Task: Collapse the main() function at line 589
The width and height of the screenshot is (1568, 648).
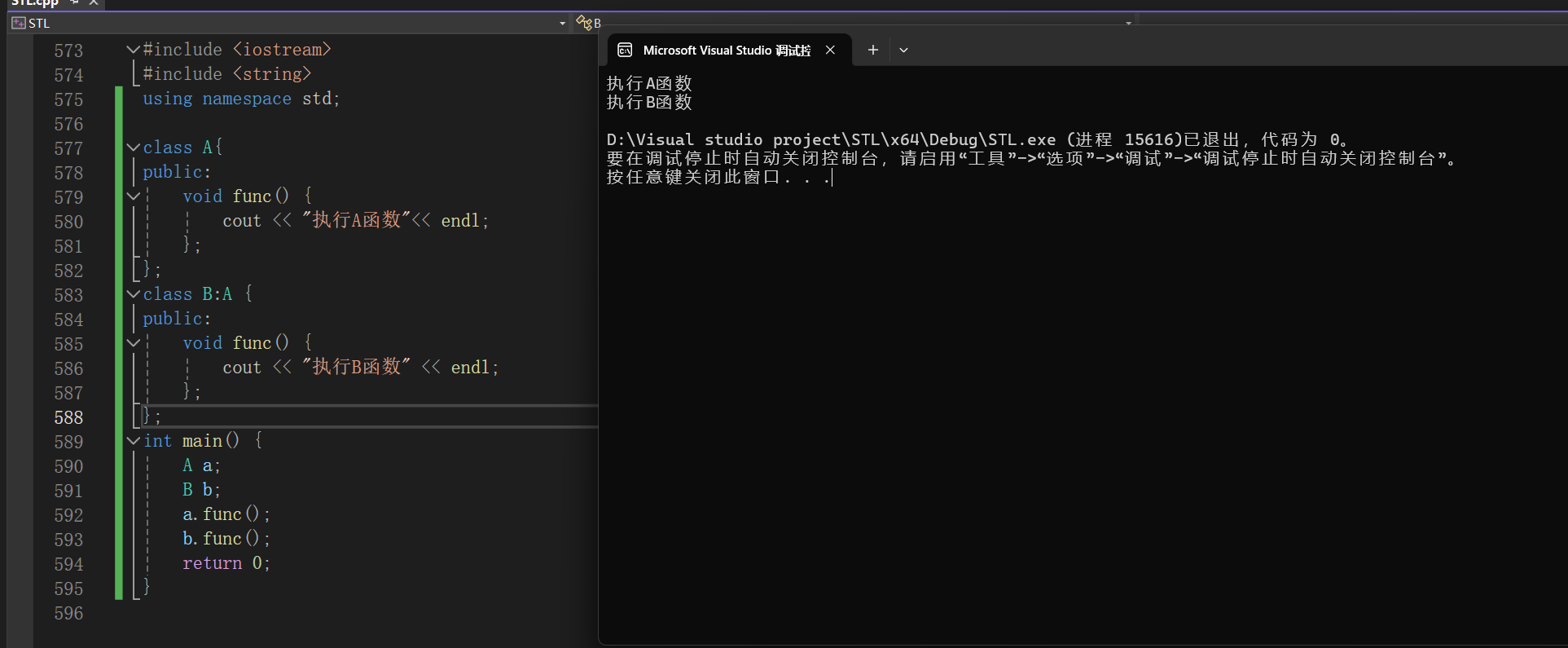Action: 134,441
